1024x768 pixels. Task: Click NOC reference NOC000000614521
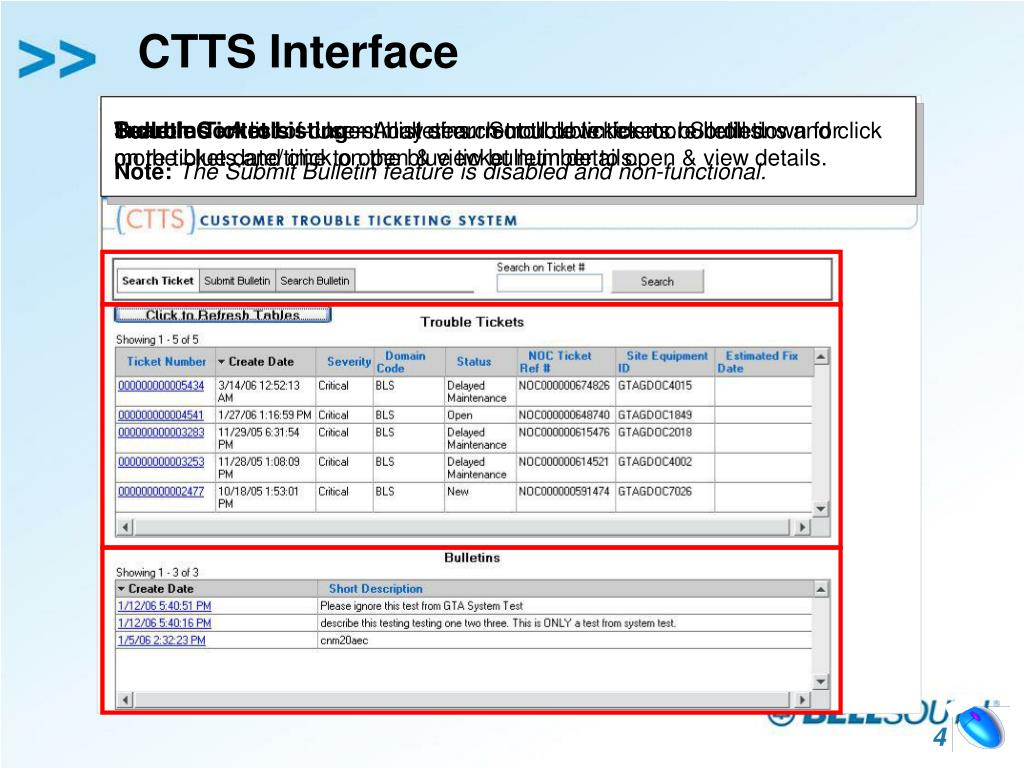coord(564,461)
